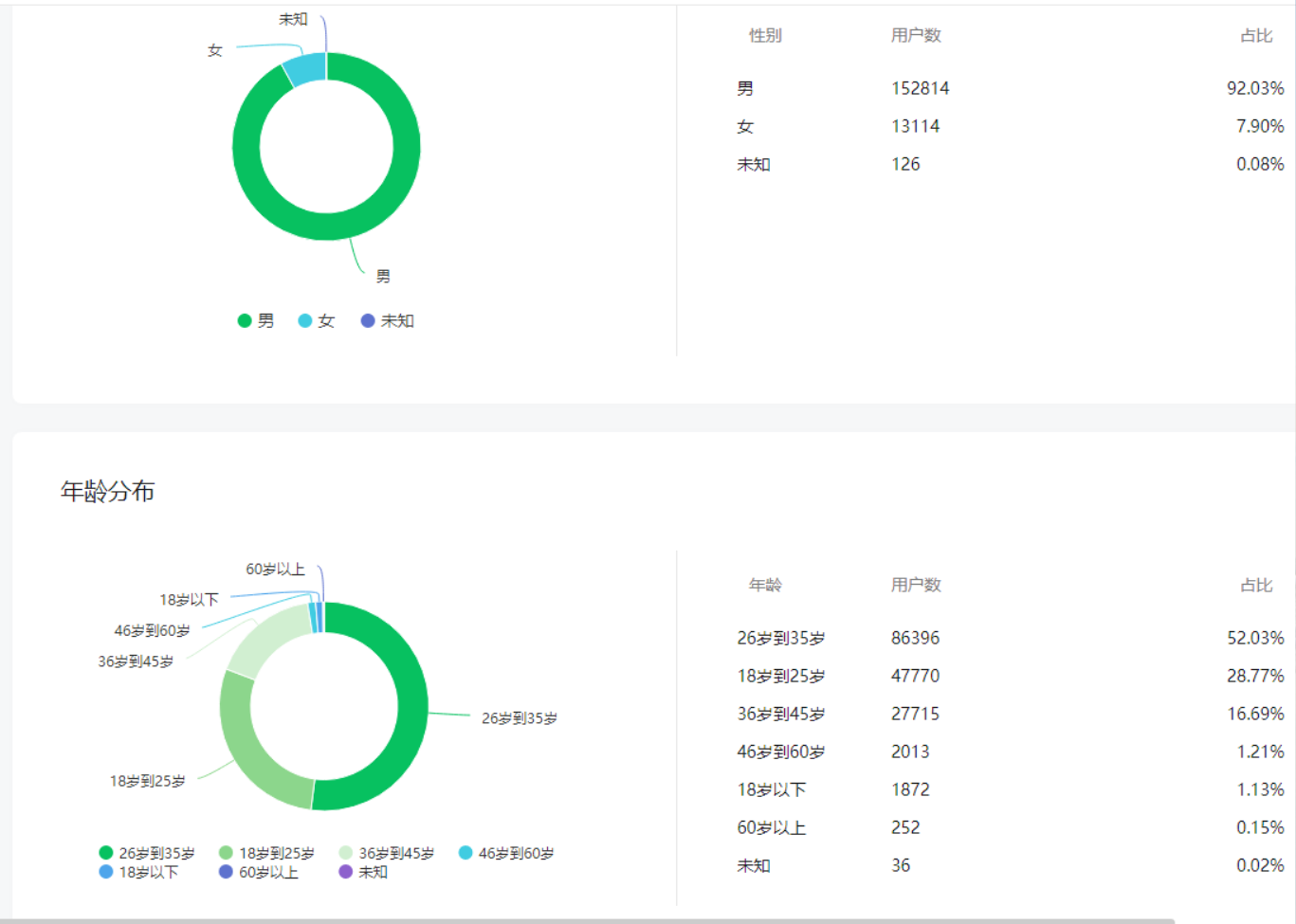Click the 26岁到35岁 row label in age table
Image resolution: width=1296 pixels, height=924 pixels.
(781, 638)
